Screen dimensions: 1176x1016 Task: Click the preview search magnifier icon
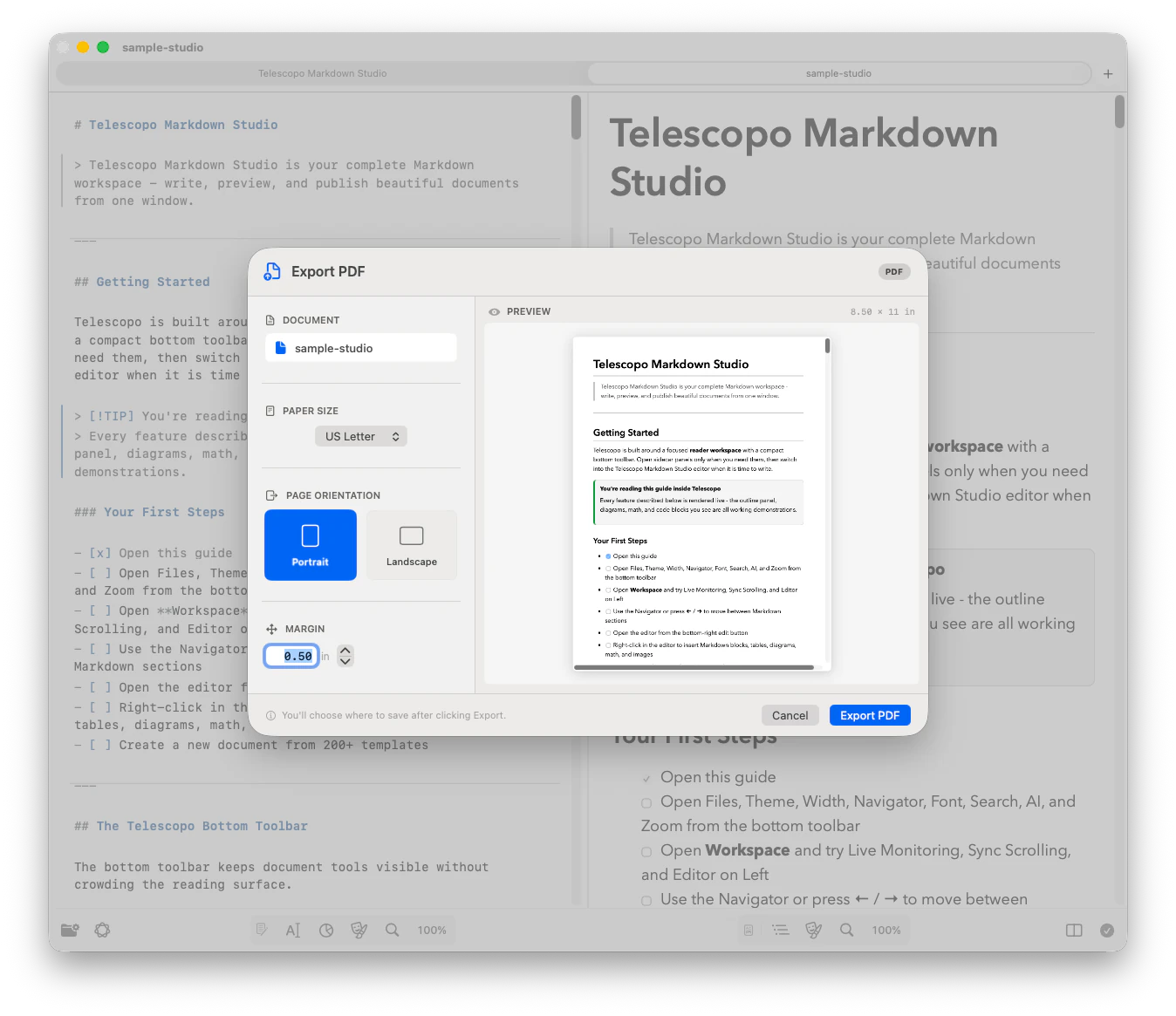(847, 930)
